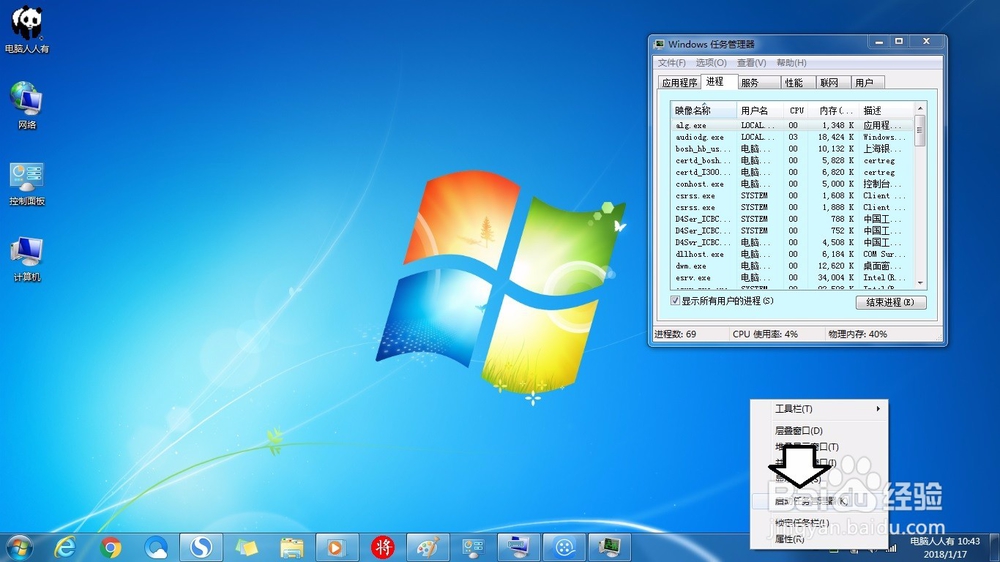Choose 启动任务管理器(K) in context menu
The width and height of the screenshot is (1000, 562).
click(x=820, y=501)
